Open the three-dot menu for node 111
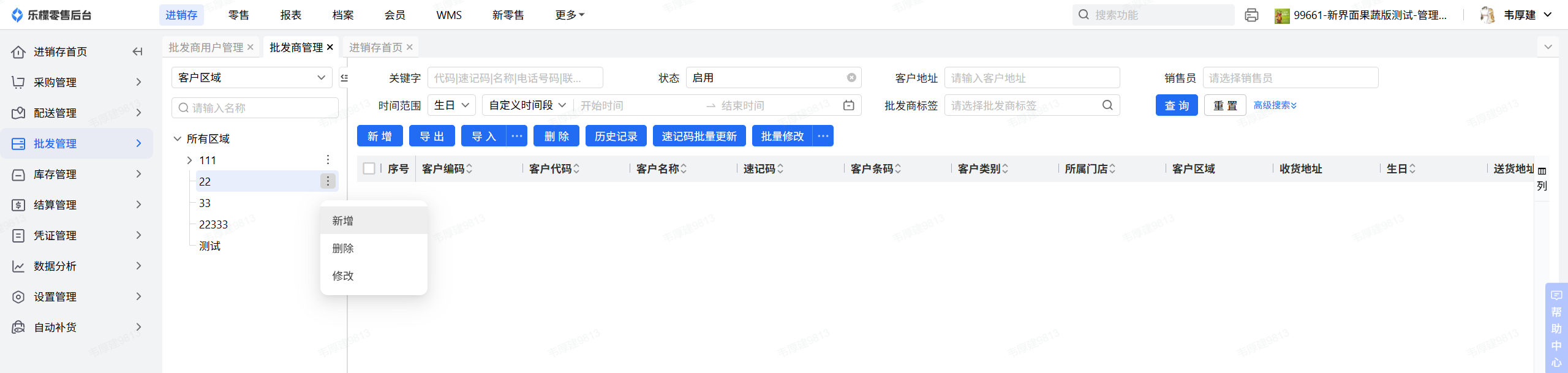 328,160
